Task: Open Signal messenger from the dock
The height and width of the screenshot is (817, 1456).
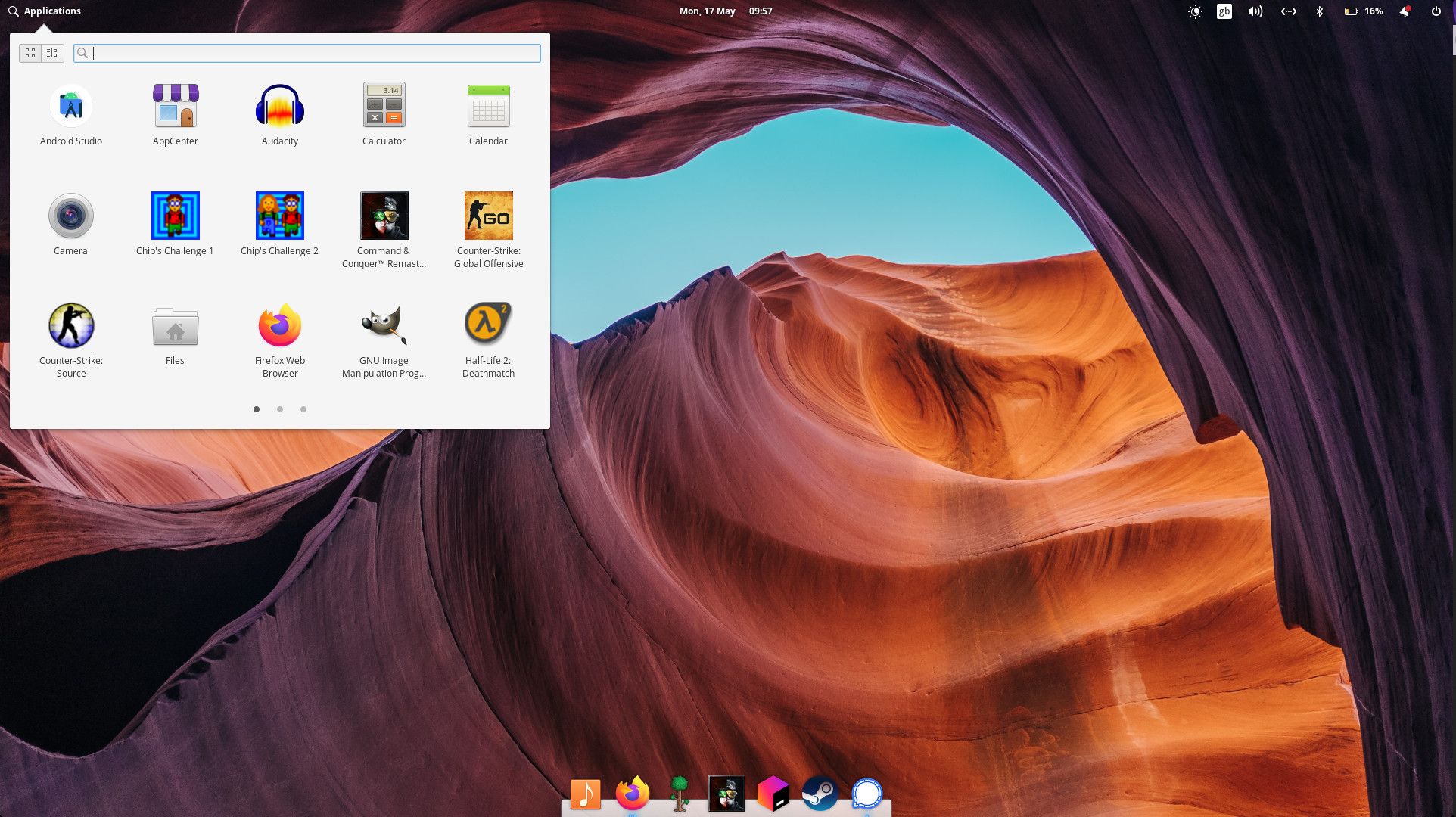Action: [x=867, y=794]
